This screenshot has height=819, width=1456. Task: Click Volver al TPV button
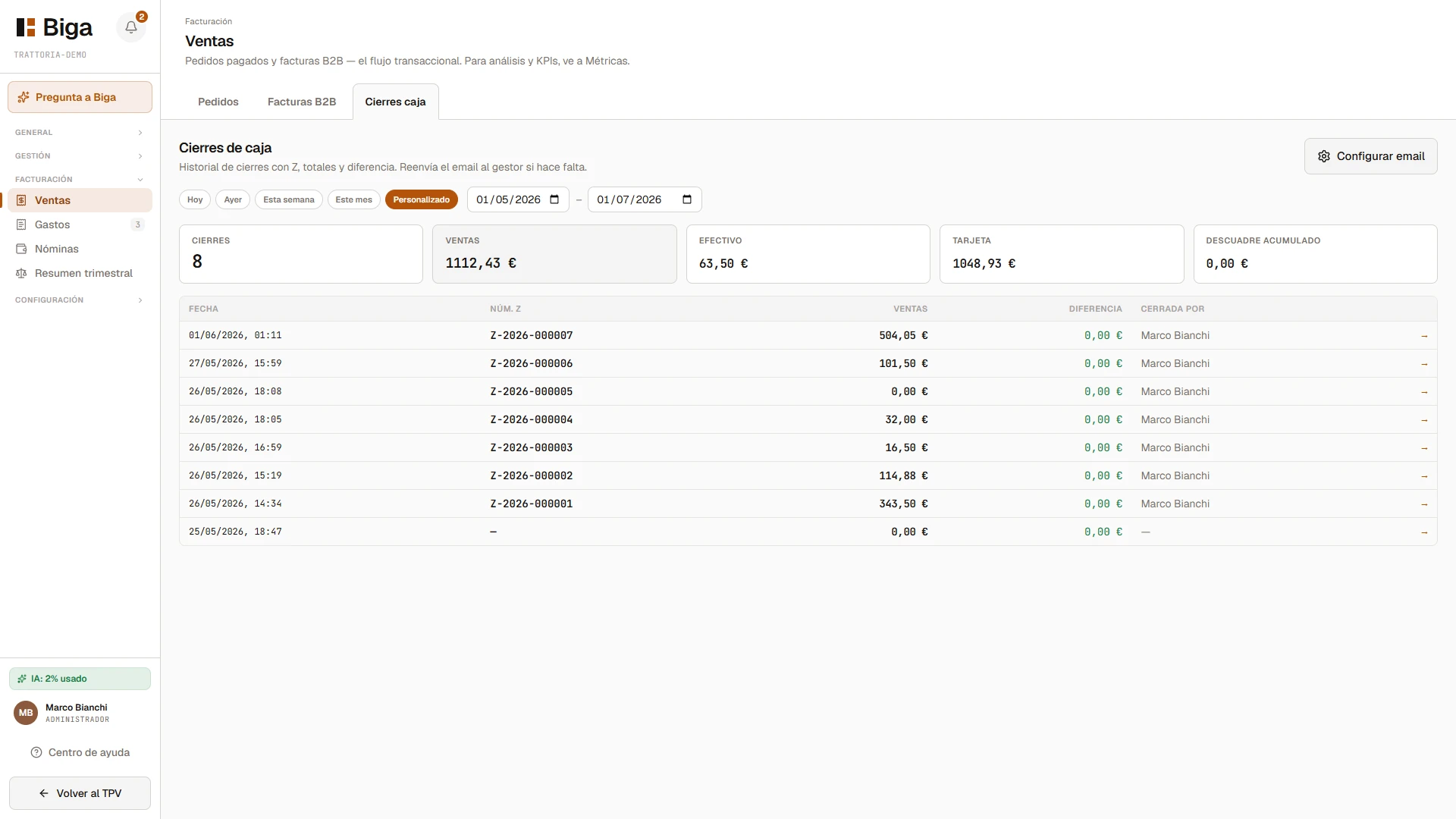click(x=80, y=793)
